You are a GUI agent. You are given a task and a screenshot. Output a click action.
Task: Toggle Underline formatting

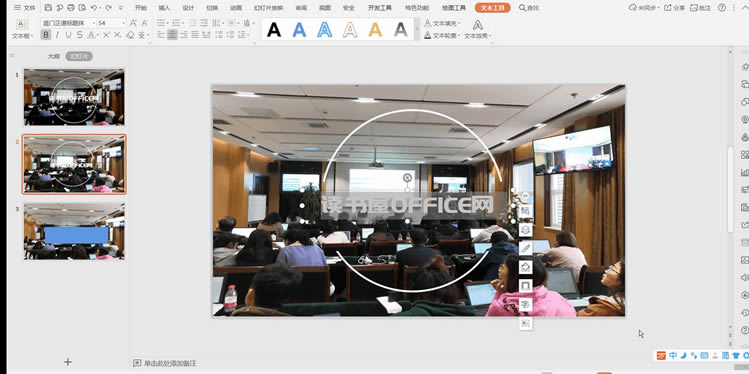[68, 35]
